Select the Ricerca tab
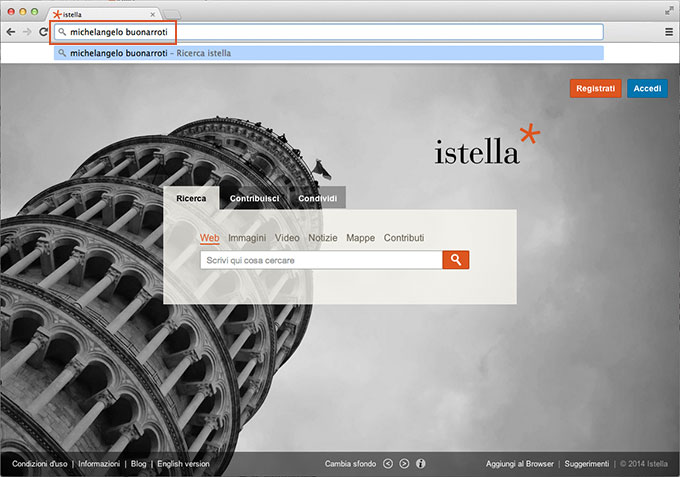 pyautogui.click(x=191, y=198)
